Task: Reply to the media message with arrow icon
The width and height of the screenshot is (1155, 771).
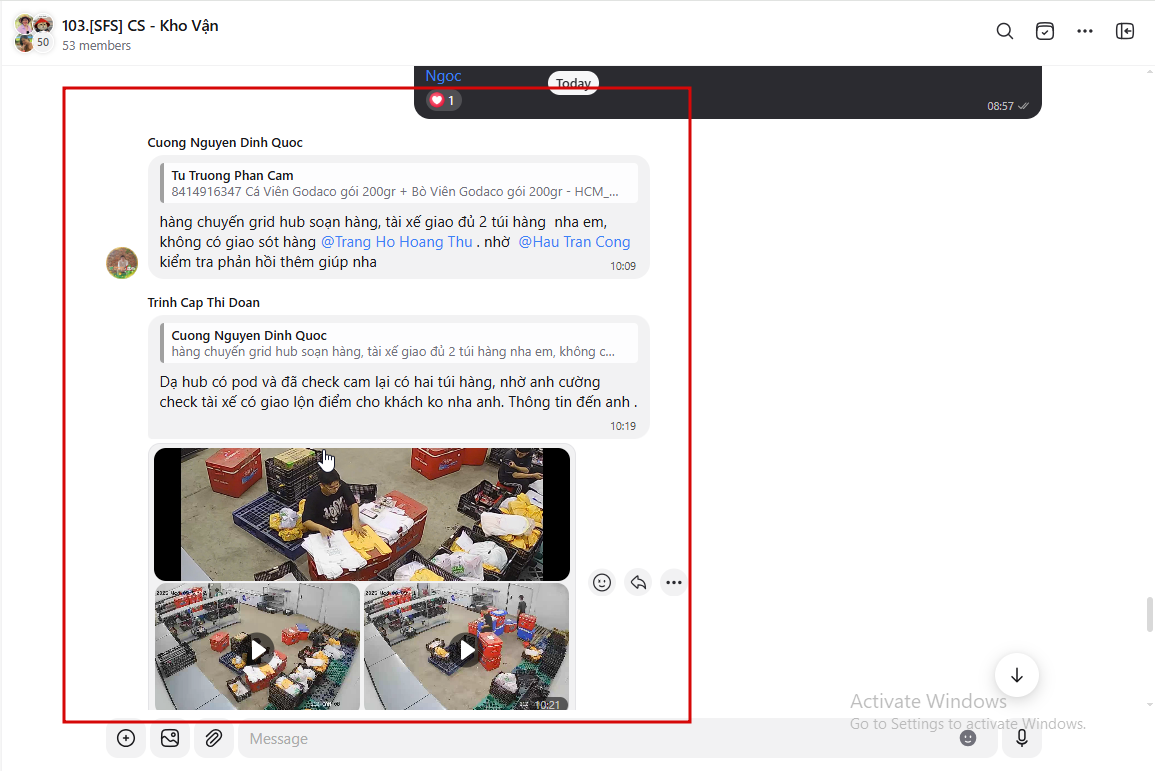Action: point(638,582)
